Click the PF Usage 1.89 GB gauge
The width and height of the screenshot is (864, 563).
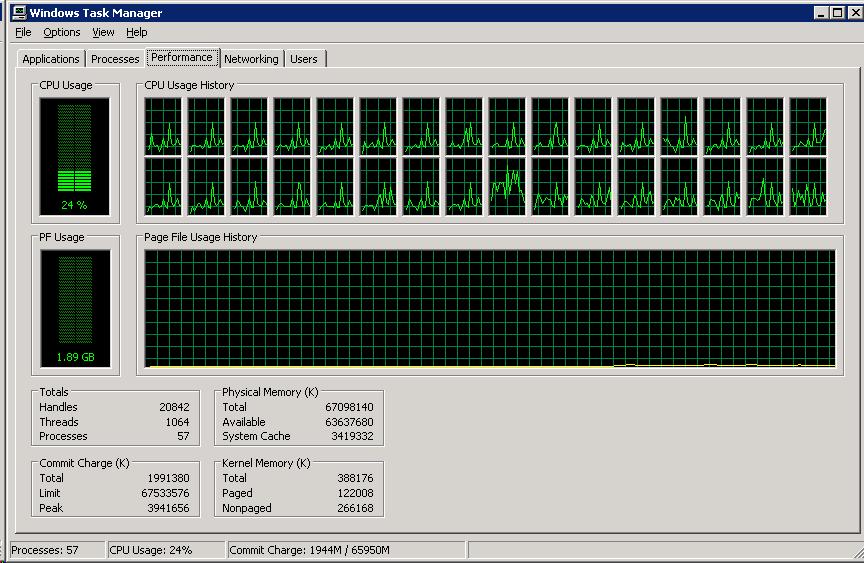click(75, 308)
